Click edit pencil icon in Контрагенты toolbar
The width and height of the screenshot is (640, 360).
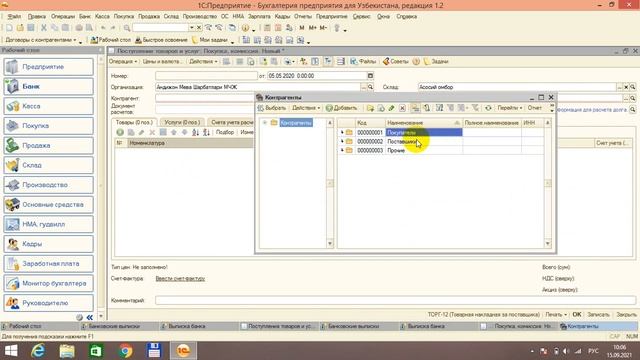tap(391, 108)
